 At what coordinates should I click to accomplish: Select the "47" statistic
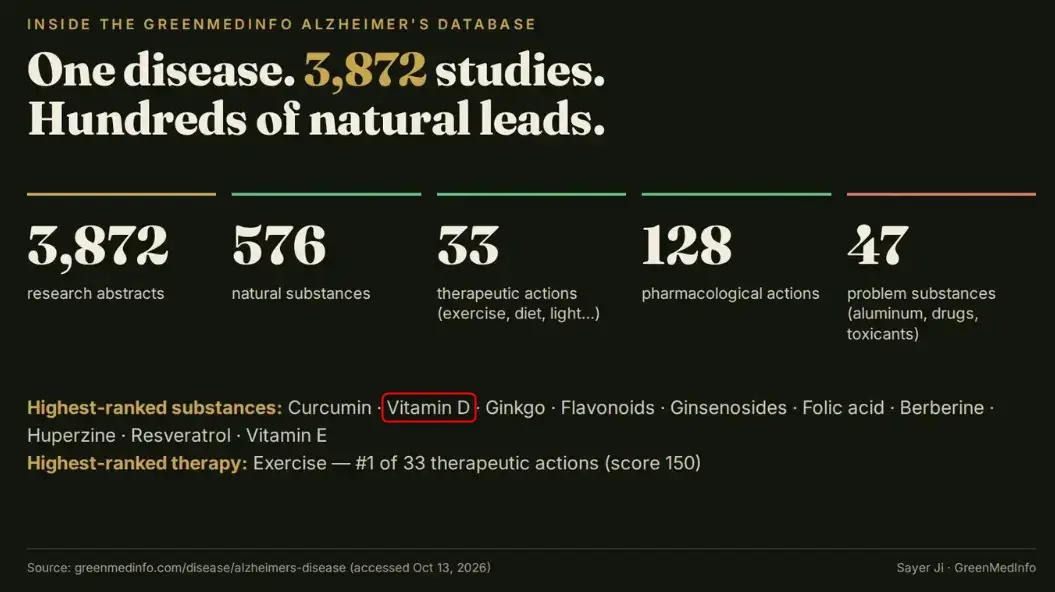pos(878,245)
